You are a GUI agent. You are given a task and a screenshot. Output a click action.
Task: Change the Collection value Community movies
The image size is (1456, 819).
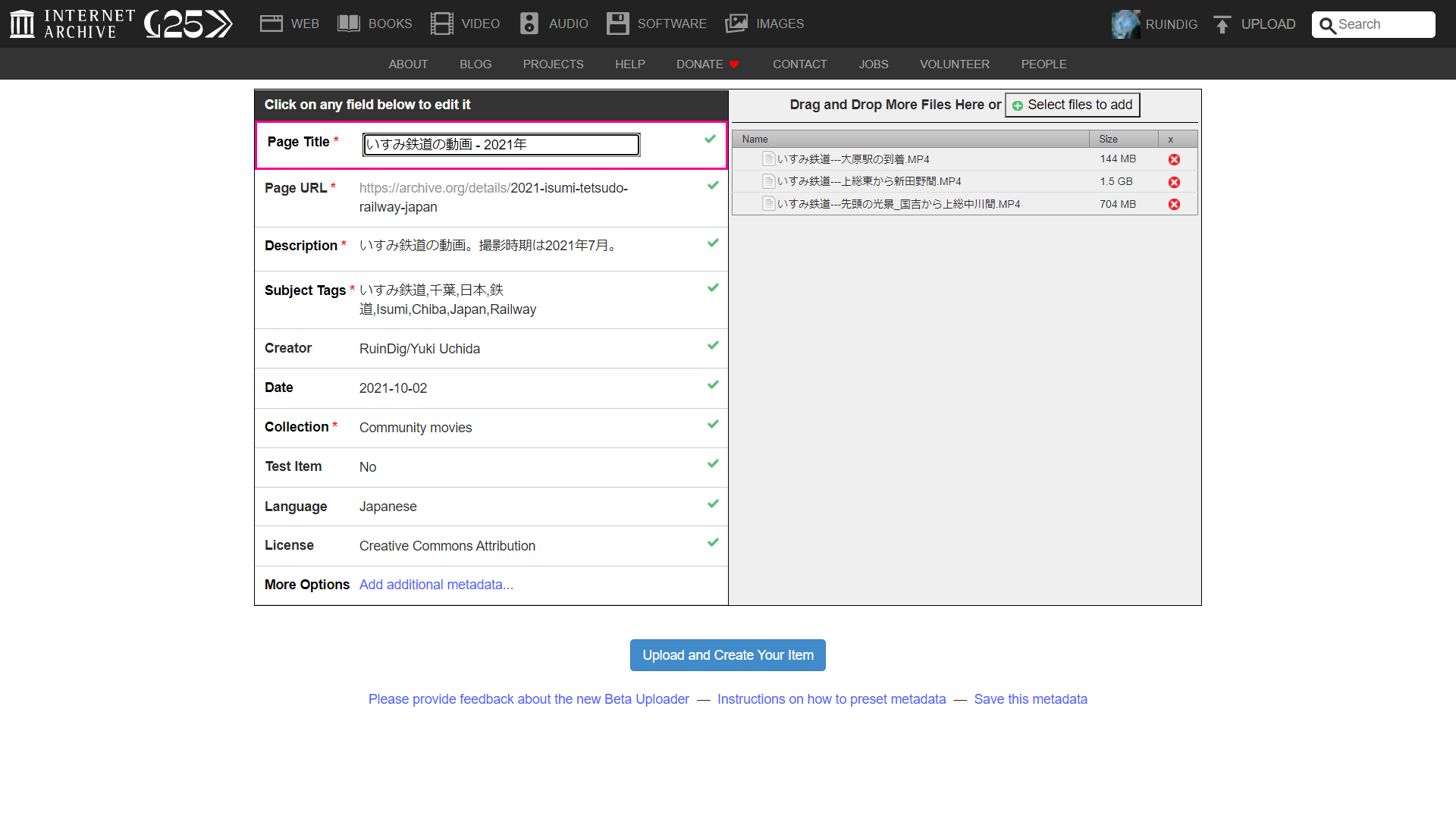[416, 428]
